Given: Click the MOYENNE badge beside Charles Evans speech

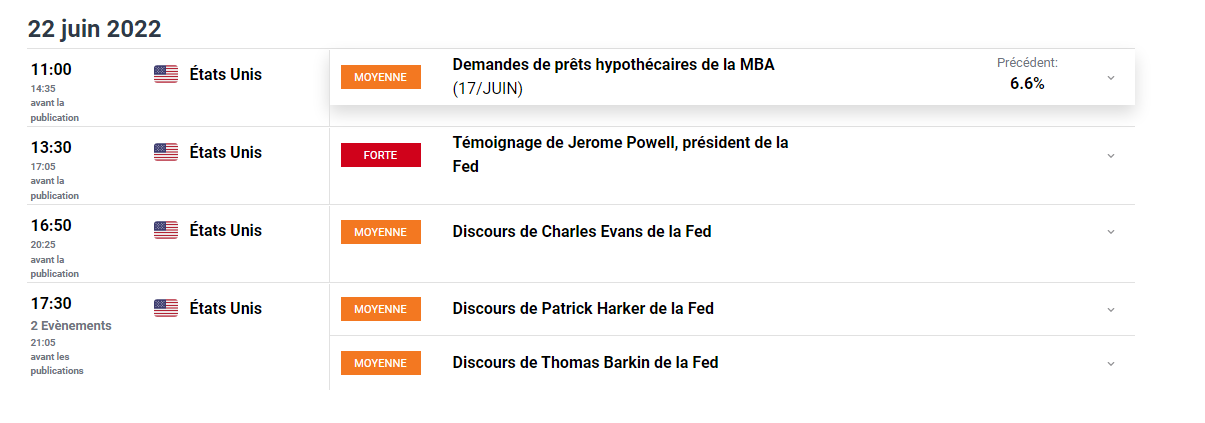Looking at the screenshot, I should pos(380,232).
